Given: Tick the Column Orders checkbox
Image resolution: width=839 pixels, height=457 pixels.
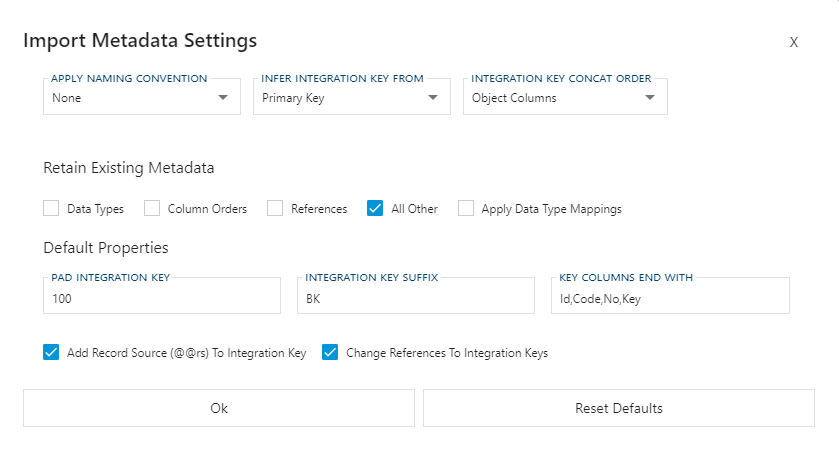Looking at the screenshot, I should tap(152, 209).
